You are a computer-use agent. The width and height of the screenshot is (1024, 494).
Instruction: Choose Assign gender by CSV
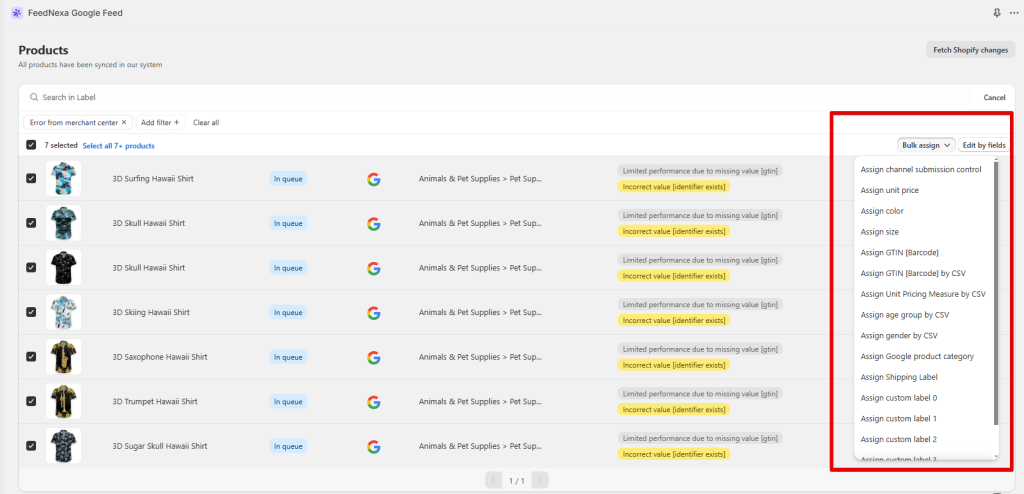[899, 336]
